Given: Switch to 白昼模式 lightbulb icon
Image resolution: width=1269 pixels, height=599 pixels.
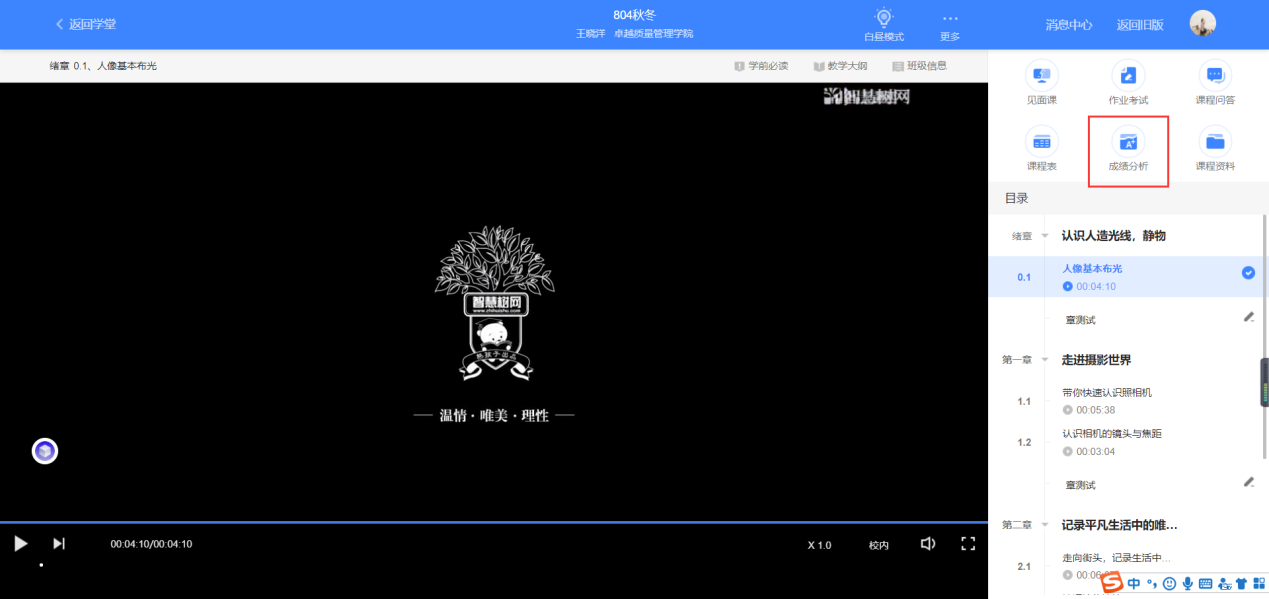Looking at the screenshot, I should (884, 17).
